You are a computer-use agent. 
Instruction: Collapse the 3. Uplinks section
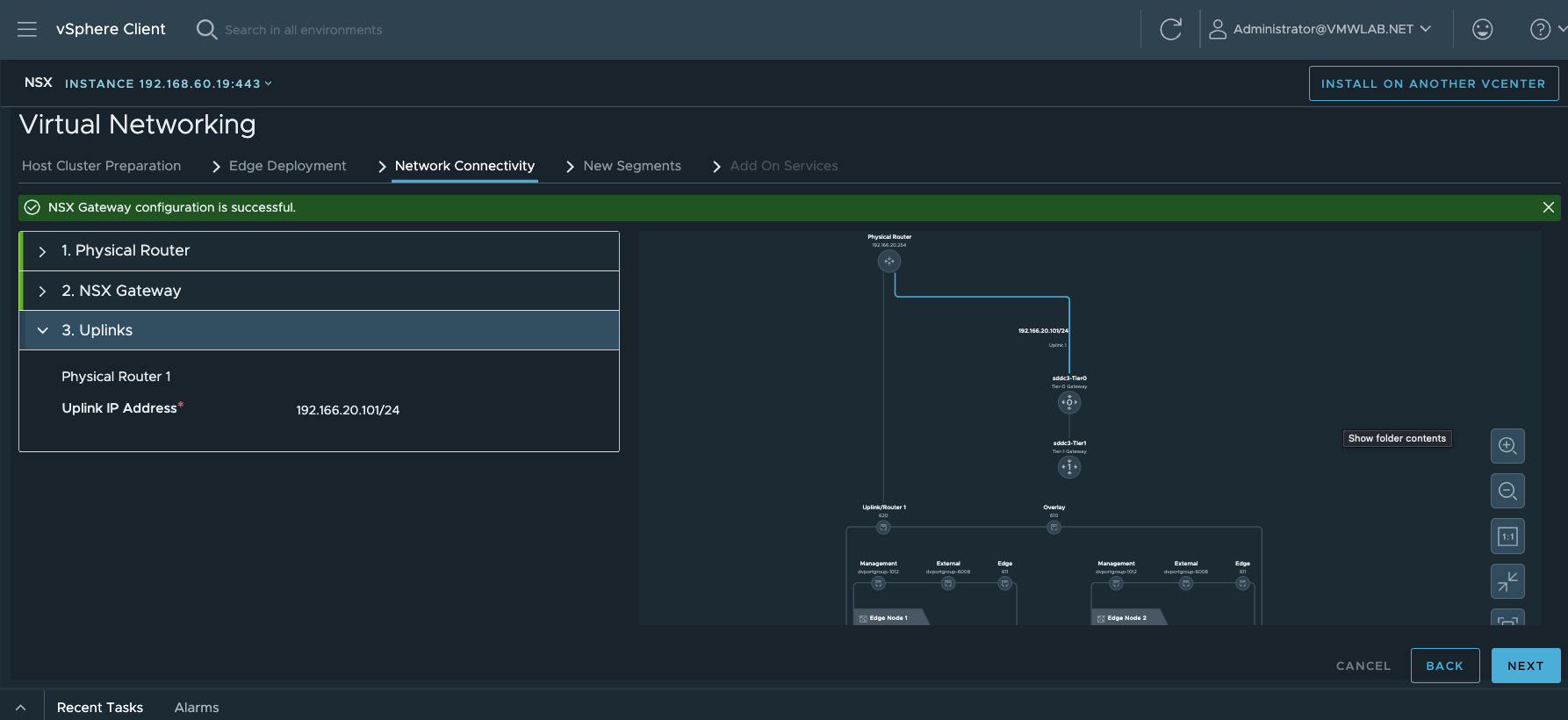pos(320,330)
